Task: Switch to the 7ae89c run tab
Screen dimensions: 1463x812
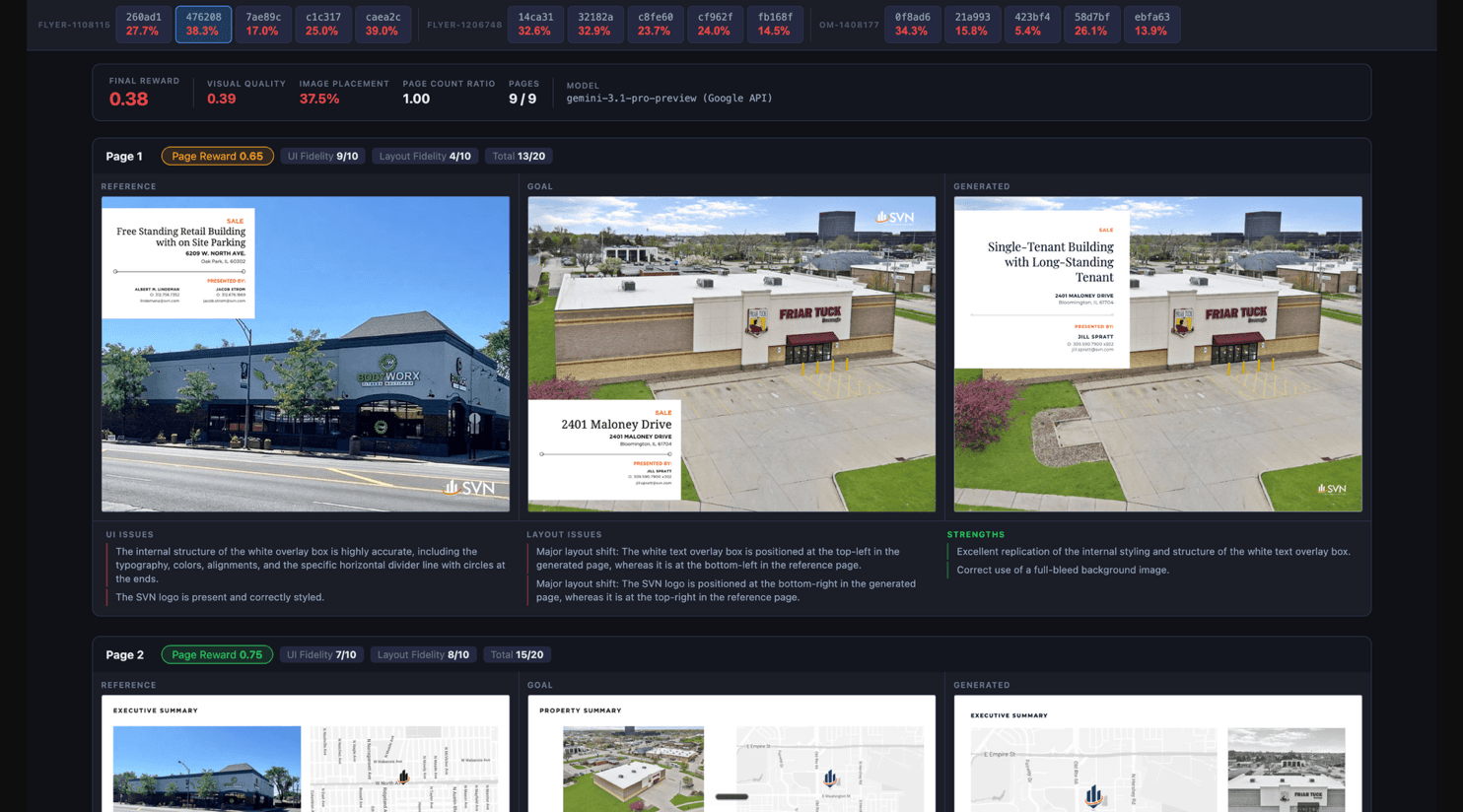Action: pyautogui.click(x=263, y=24)
